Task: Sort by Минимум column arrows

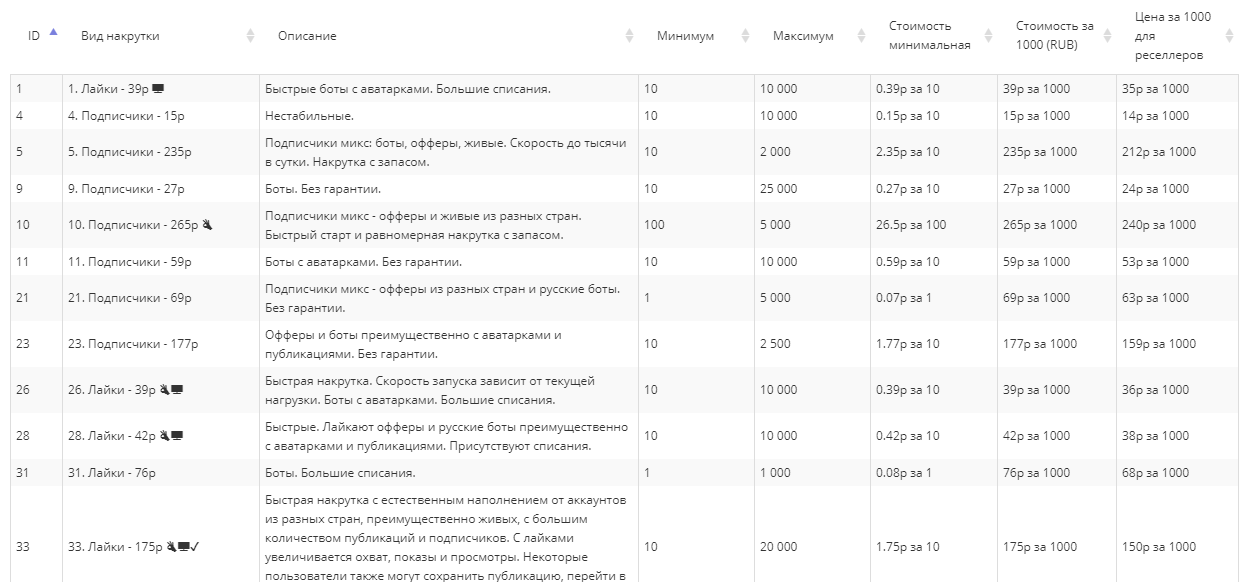Action: pyautogui.click(x=745, y=36)
